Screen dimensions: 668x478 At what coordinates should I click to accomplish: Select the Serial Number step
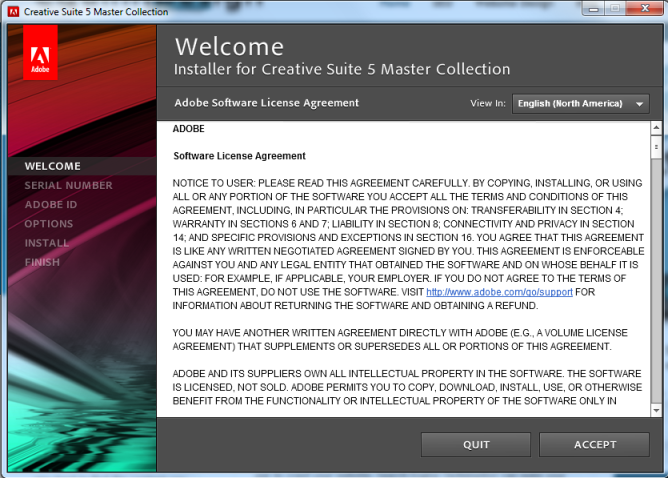tap(68, 185)
